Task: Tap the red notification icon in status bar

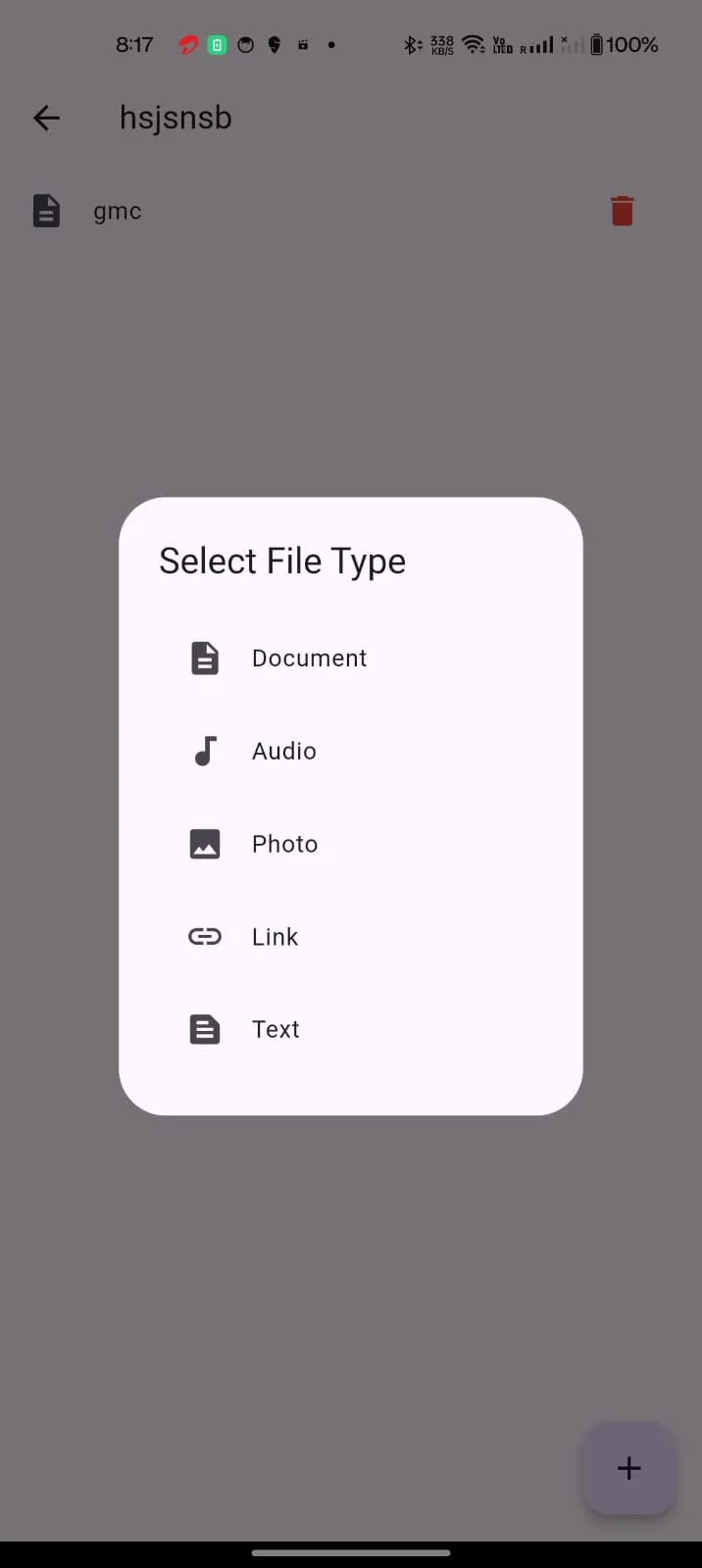Action: (x=188, y=45)
